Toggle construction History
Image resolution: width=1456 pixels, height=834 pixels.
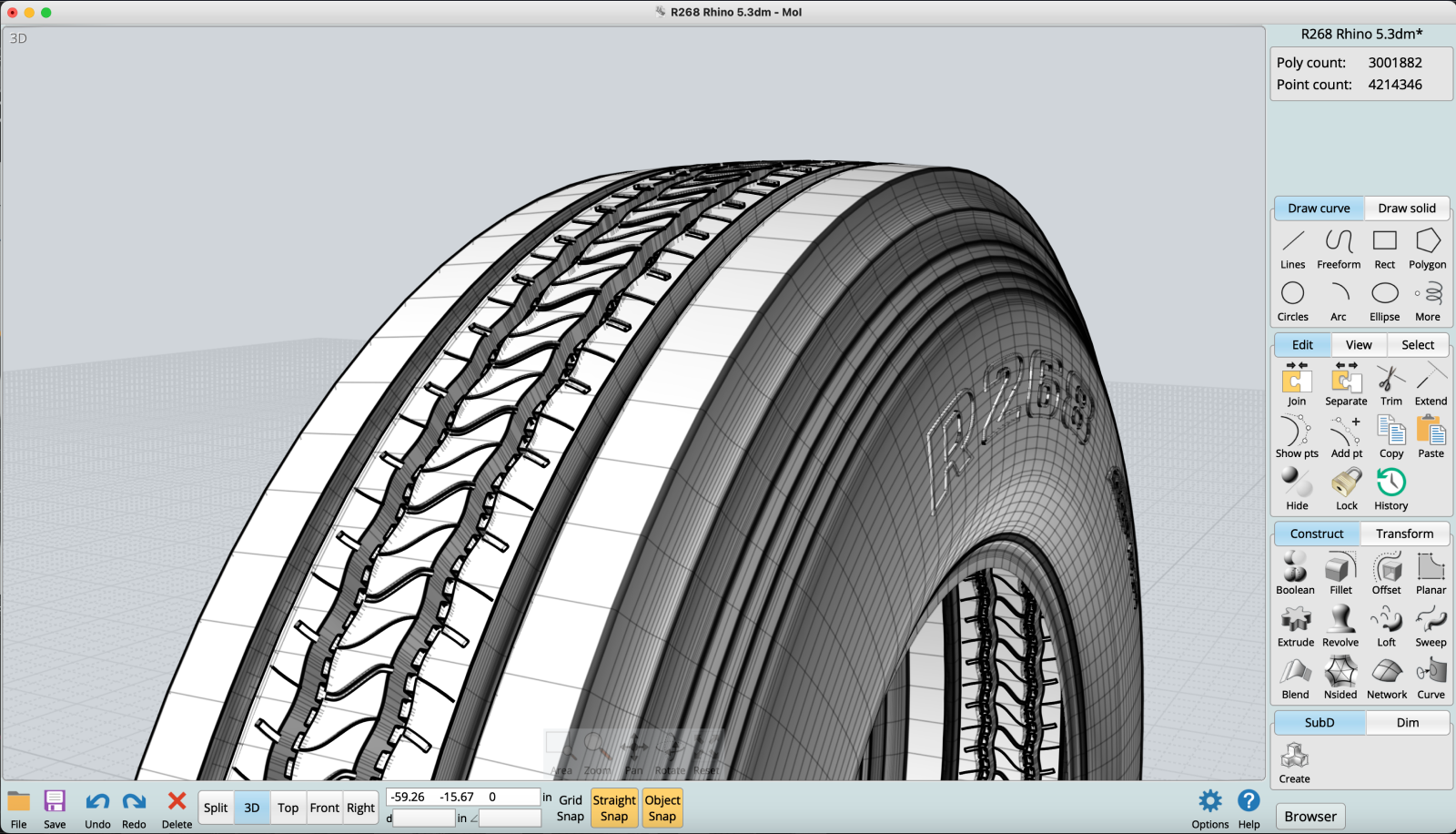point(1390,489)
